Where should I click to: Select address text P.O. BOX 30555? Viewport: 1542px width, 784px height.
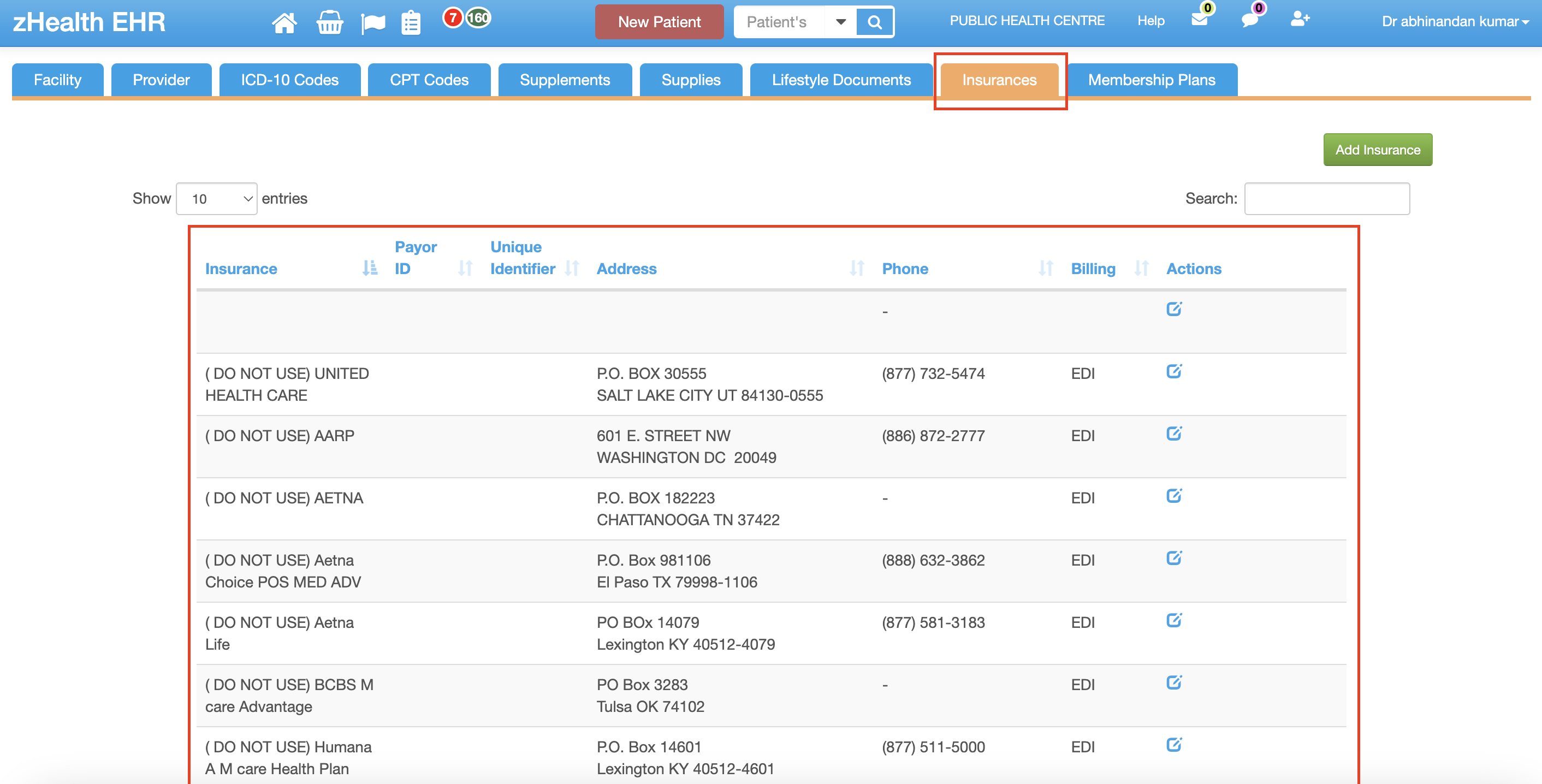(651, 373)
